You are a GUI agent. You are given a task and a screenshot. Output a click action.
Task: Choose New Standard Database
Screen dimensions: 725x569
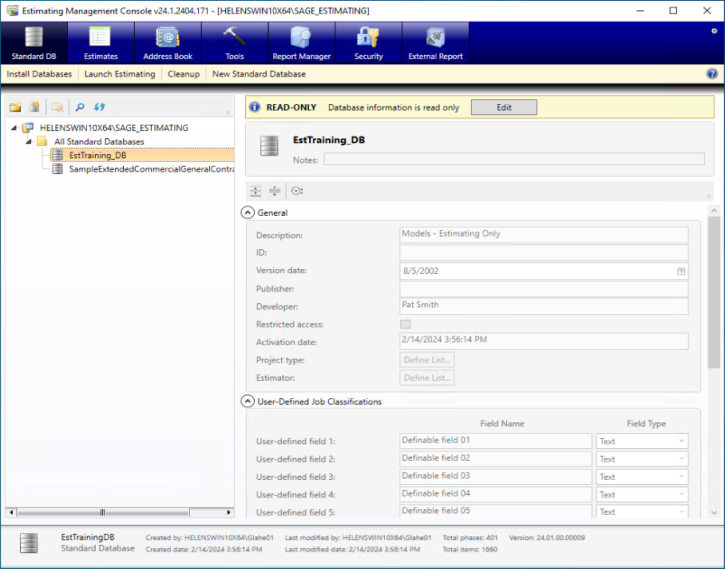point(259,74)
